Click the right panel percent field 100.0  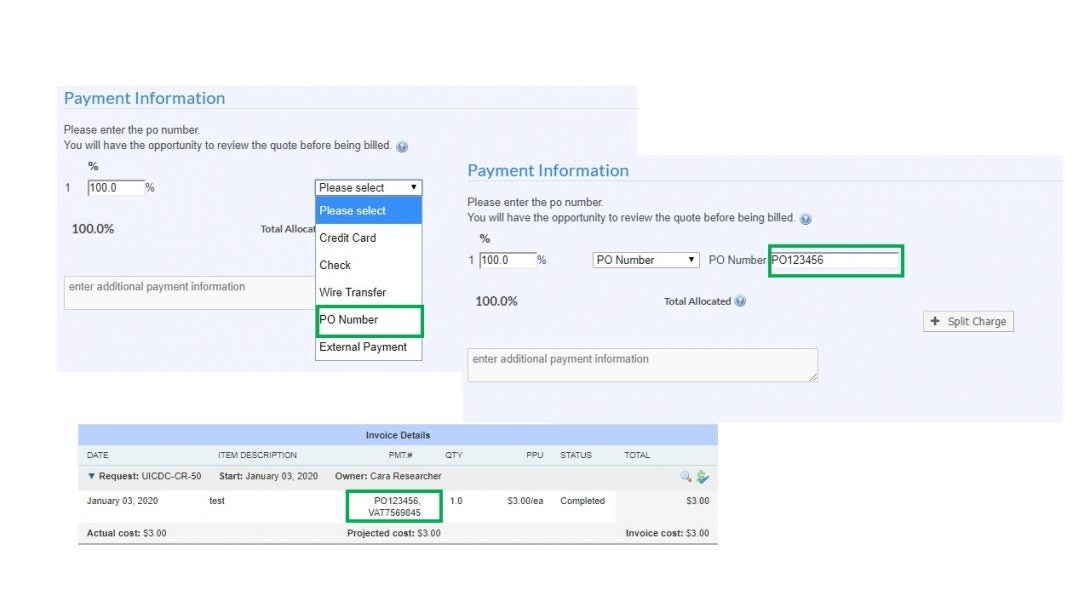coord(507,260)
